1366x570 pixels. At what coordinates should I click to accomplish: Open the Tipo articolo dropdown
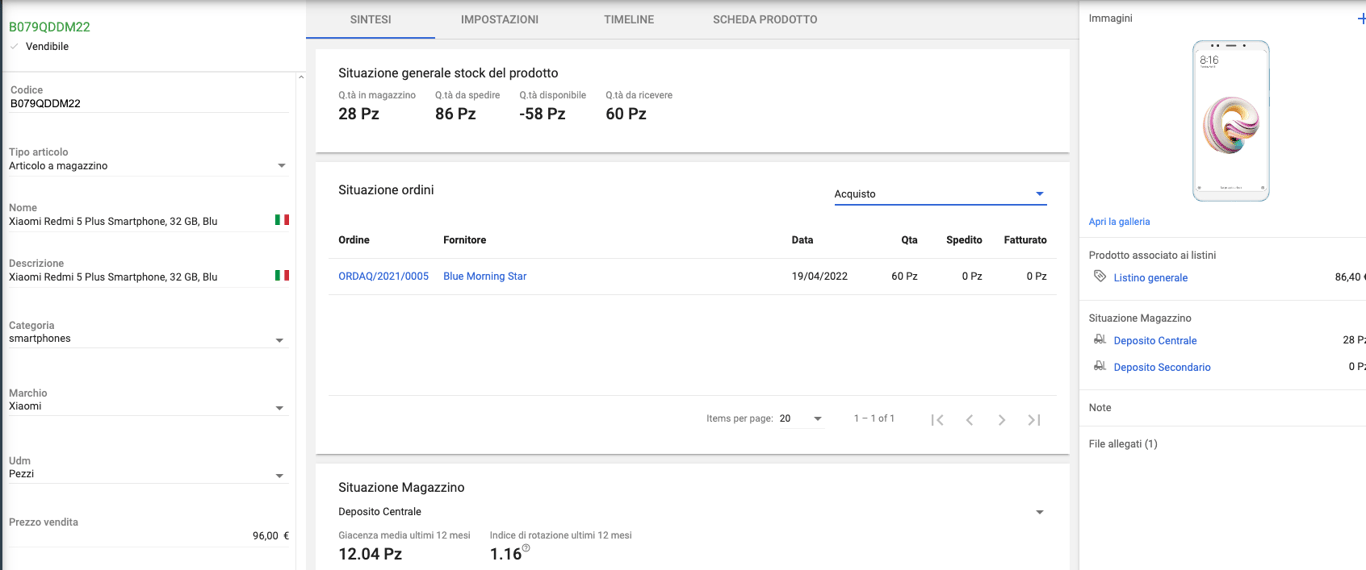pyautogui.click(x=281, y=166)
